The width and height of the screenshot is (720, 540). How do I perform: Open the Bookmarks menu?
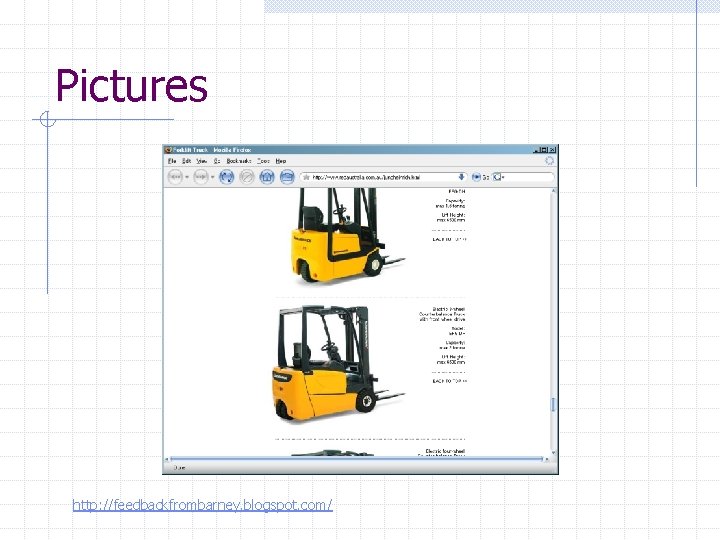tap(239, 161)
